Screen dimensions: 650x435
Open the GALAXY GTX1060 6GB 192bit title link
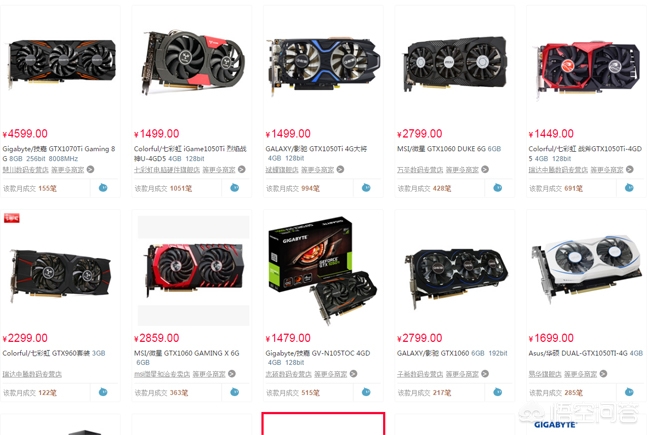tap(452, 353)
